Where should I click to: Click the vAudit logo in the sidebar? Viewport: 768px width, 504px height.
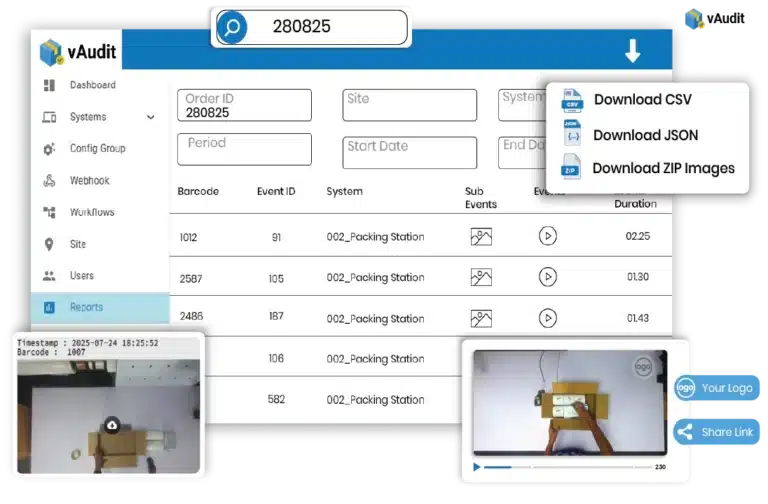(78, 52)
